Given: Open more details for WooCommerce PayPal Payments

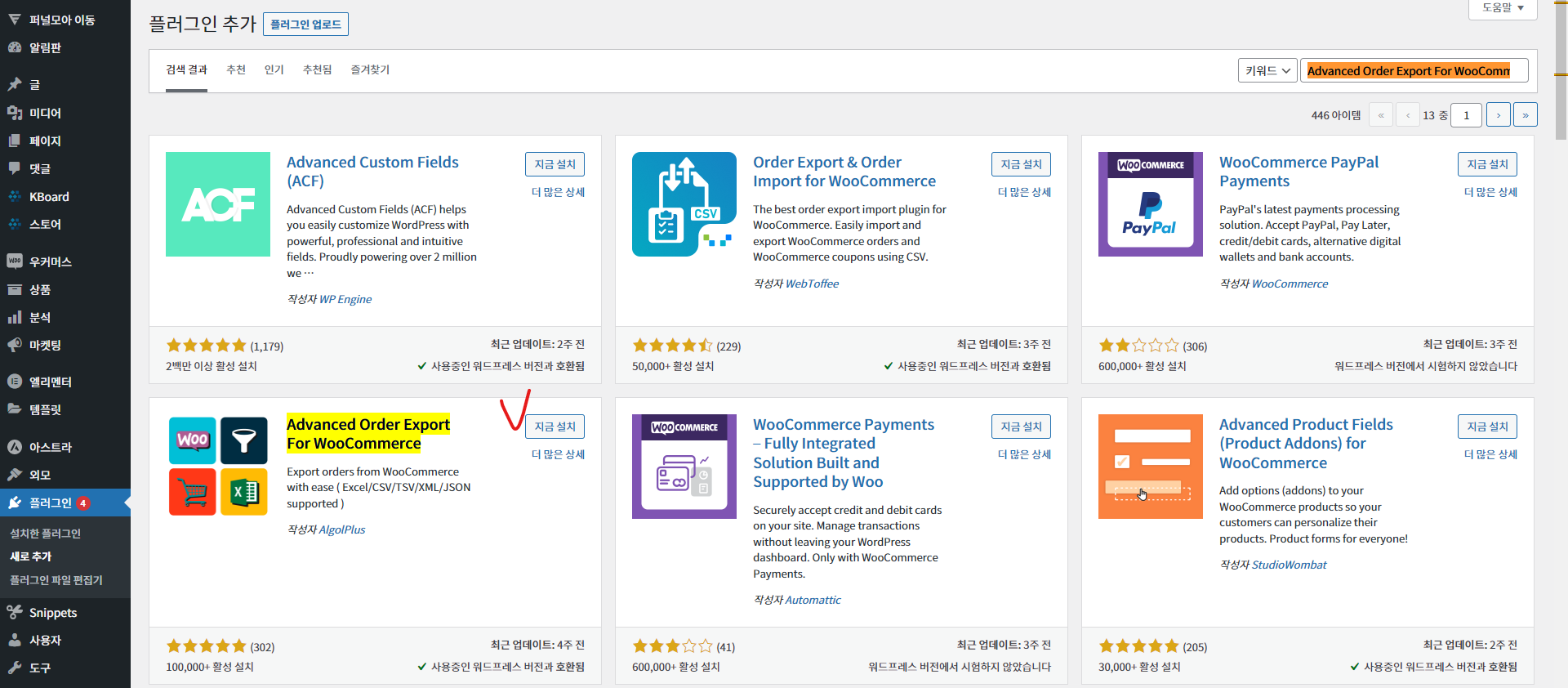Looking at the screenshot, I should tap(1490, 192).
